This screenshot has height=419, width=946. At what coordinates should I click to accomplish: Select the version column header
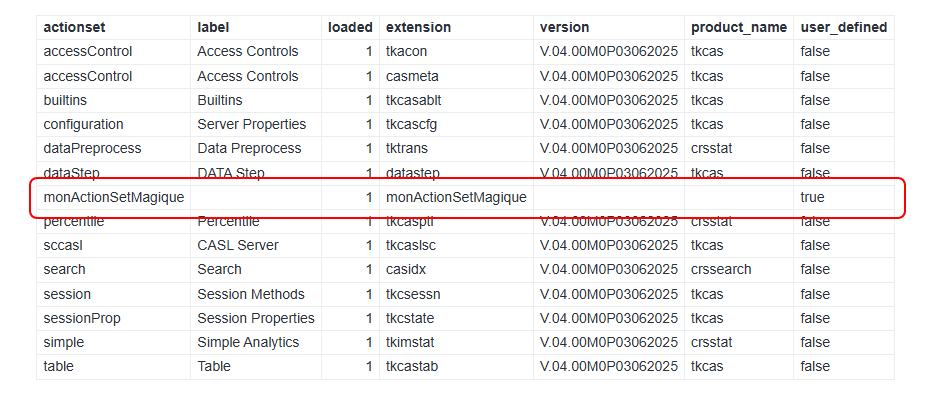[x=565, y=27]
